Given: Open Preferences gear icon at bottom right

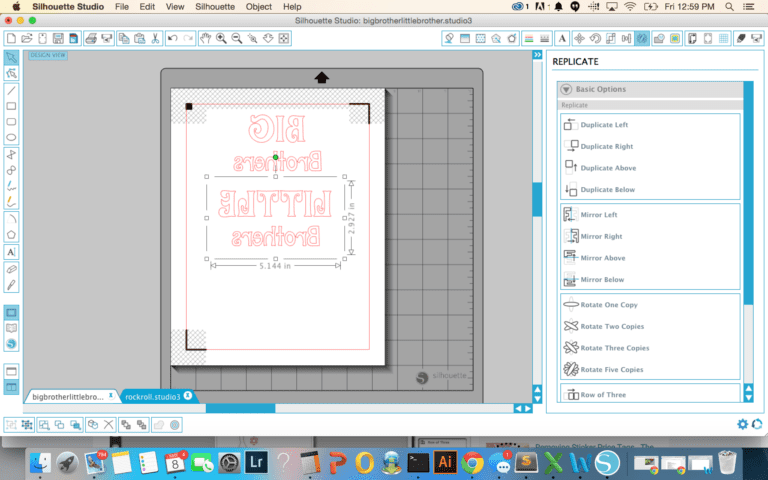Looking at the screenshot, I should click(743, 424).
